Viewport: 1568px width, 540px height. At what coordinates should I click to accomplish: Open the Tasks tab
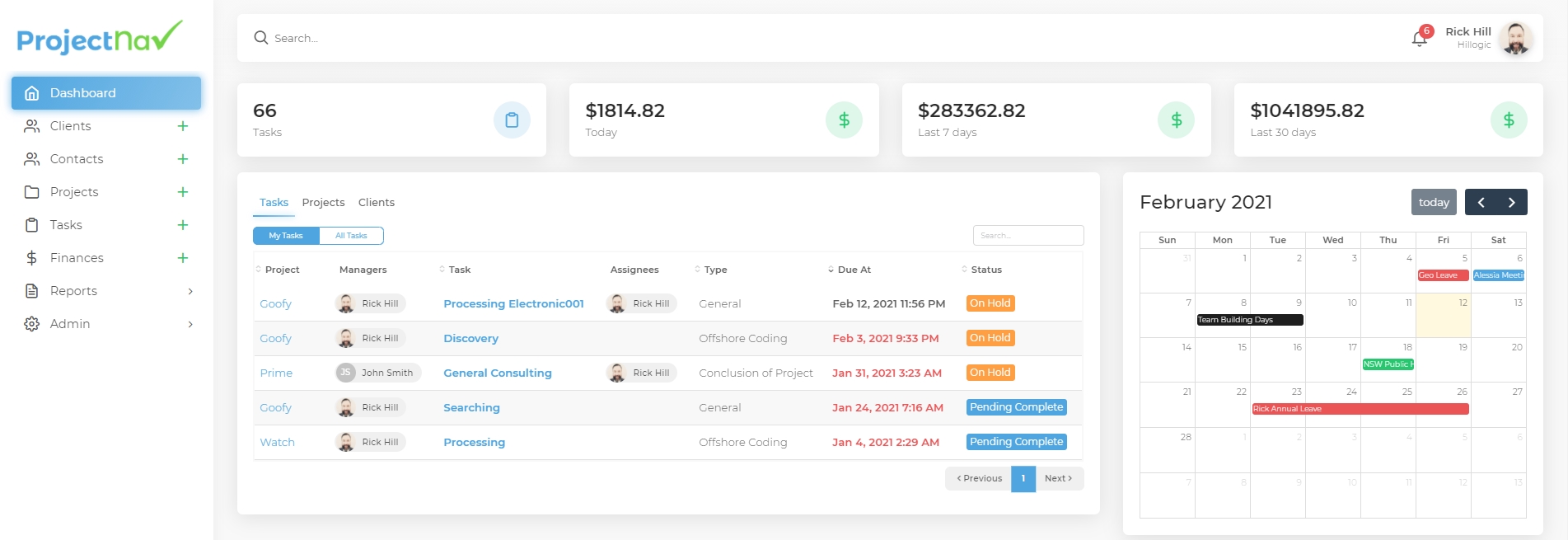click(274, 203)
